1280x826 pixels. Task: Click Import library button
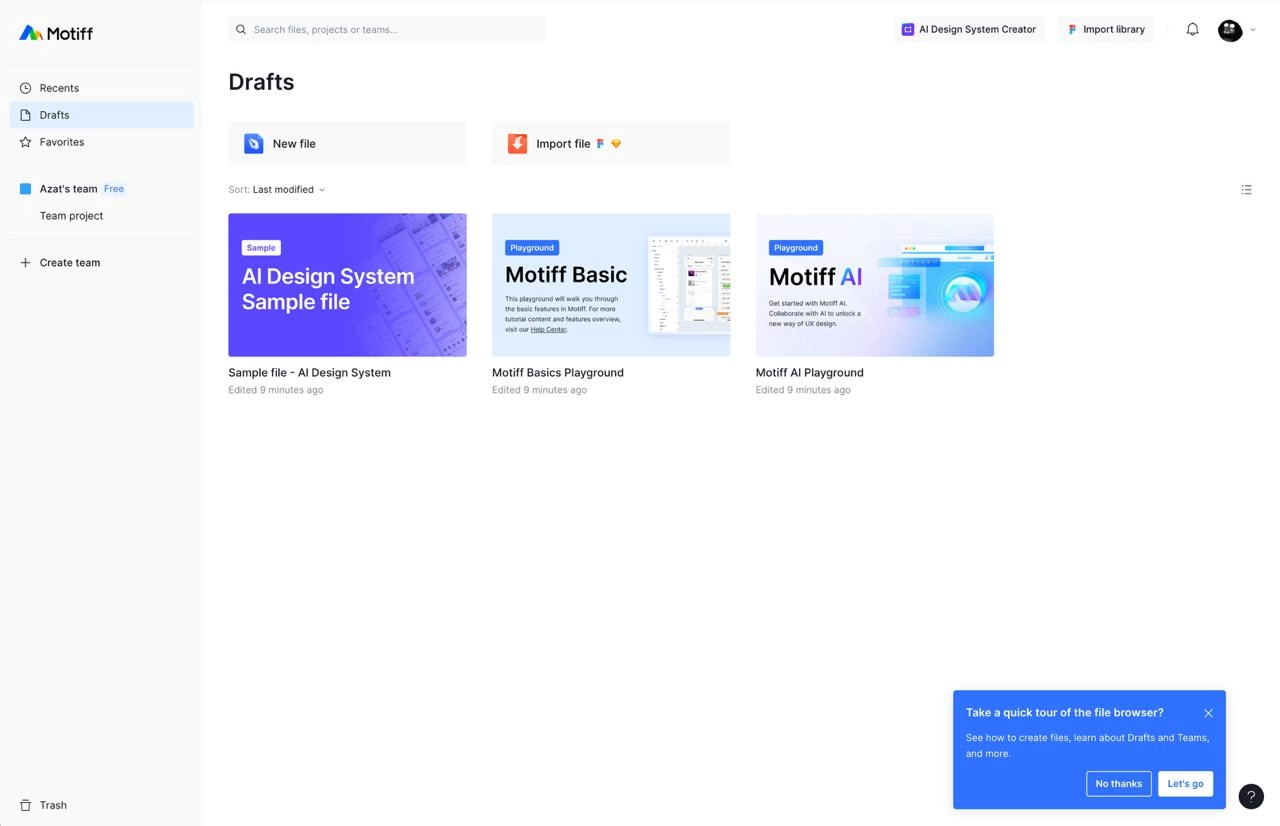(x=1105, y=30)
